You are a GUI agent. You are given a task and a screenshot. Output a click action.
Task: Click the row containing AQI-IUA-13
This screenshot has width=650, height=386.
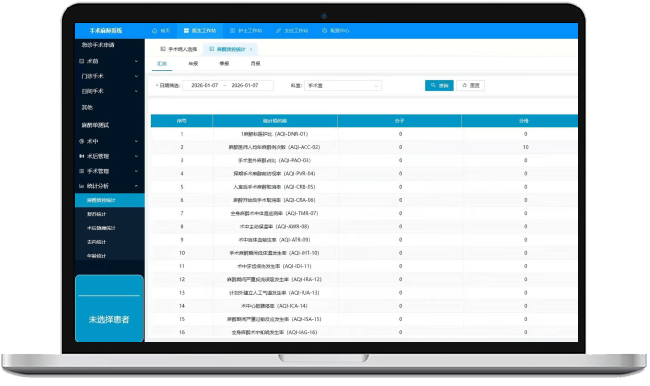click(364, 293)
